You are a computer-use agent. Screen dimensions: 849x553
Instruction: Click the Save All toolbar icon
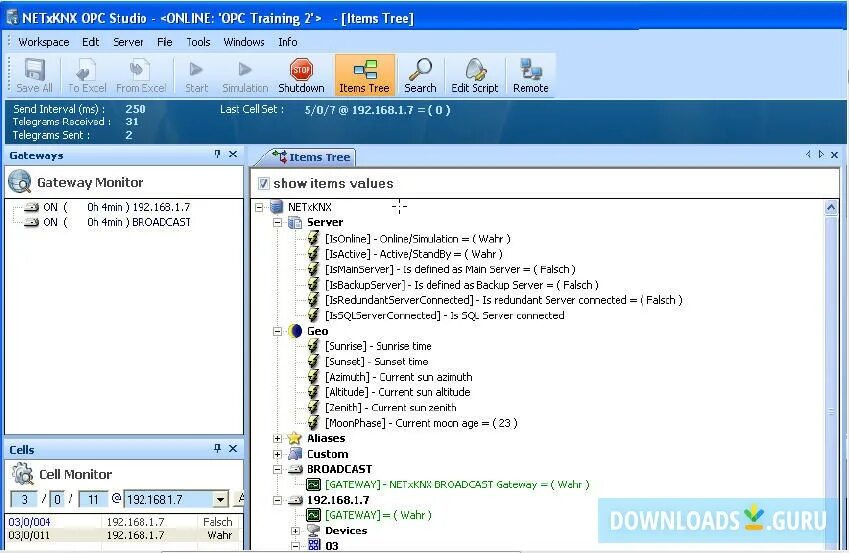point(34,75)
